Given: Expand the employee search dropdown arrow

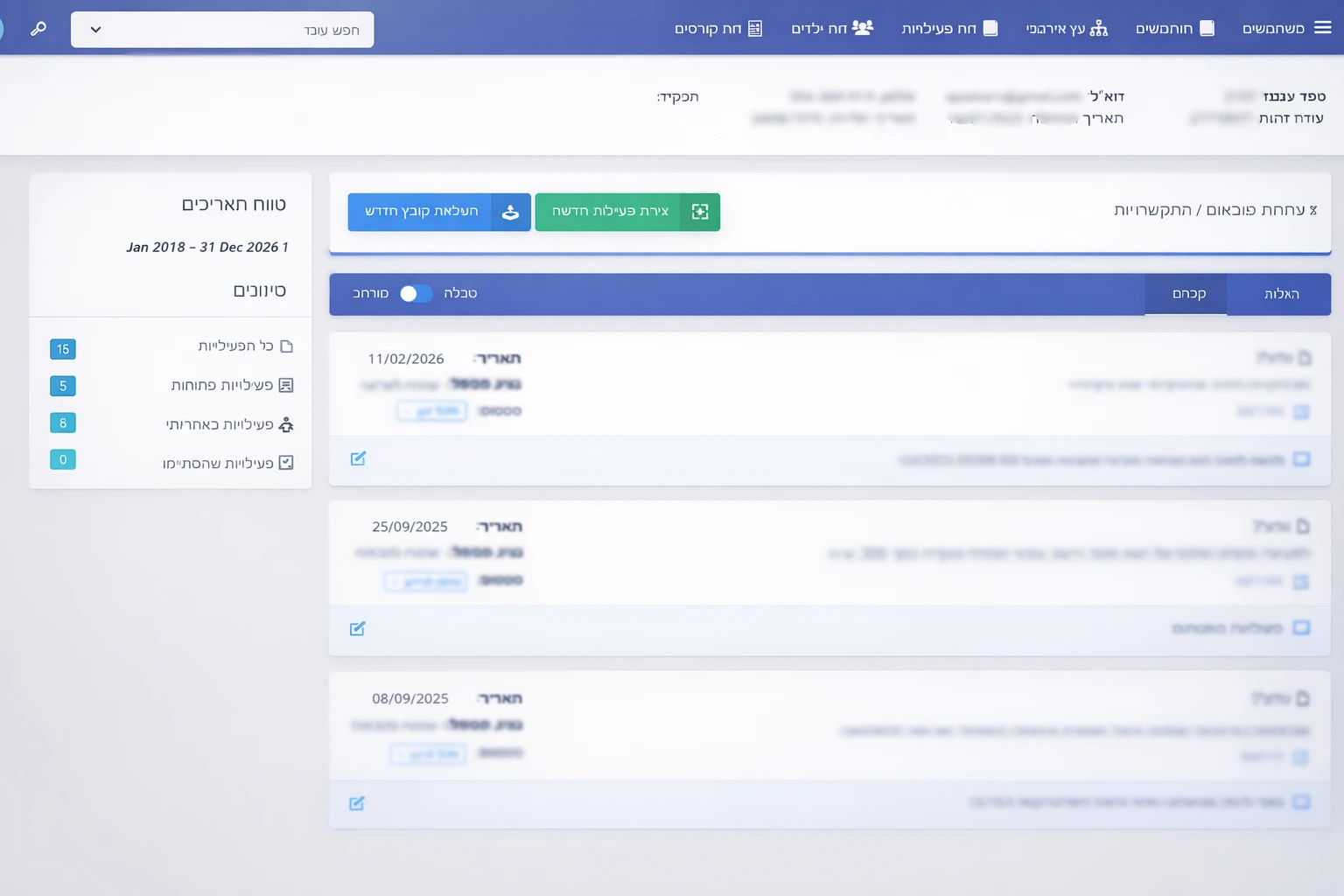Looking at the screenshot, I should pyautogui.click(x=95, y=30).
